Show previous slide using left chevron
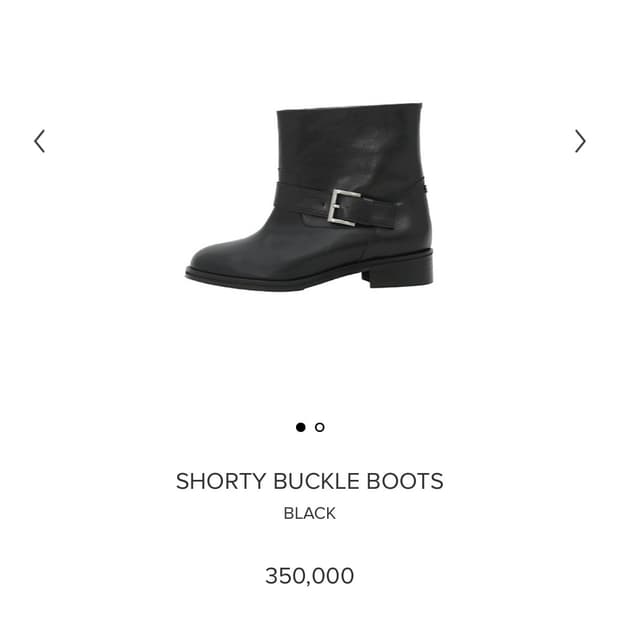The image size is (620, 620). point(40,141)
